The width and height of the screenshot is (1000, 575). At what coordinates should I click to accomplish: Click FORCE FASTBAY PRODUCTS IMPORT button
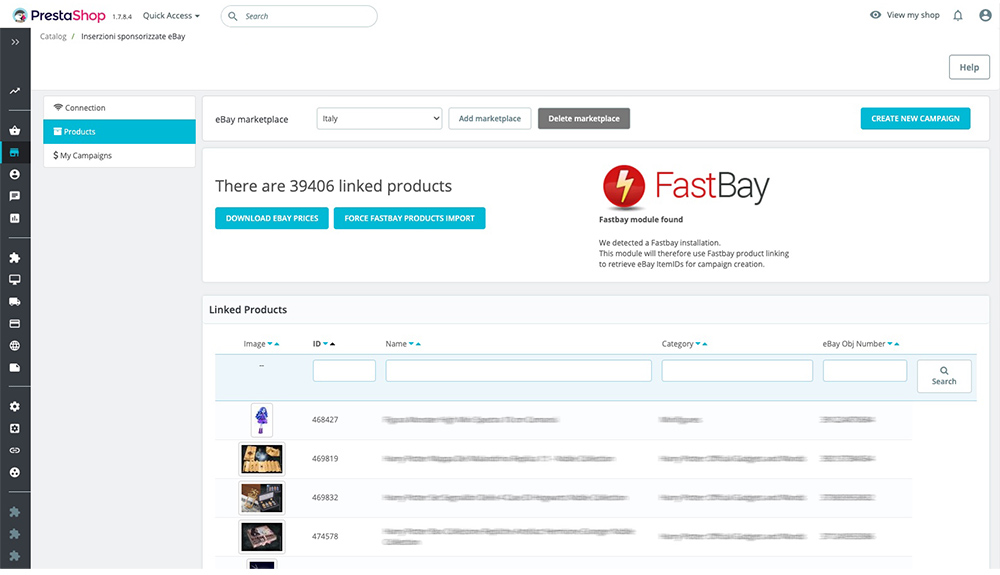(409, 218)
